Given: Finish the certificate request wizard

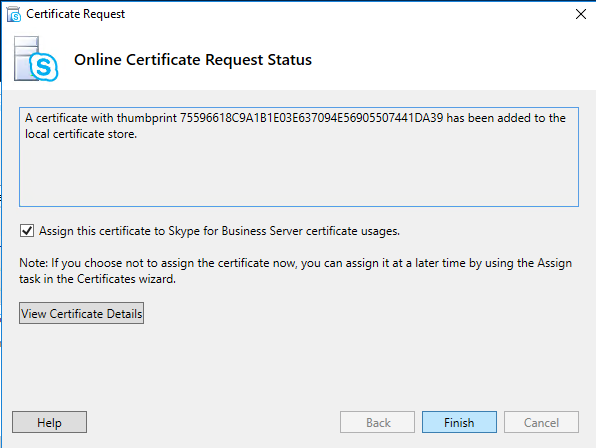Looking at the screenshot, I should click(459, 422).
